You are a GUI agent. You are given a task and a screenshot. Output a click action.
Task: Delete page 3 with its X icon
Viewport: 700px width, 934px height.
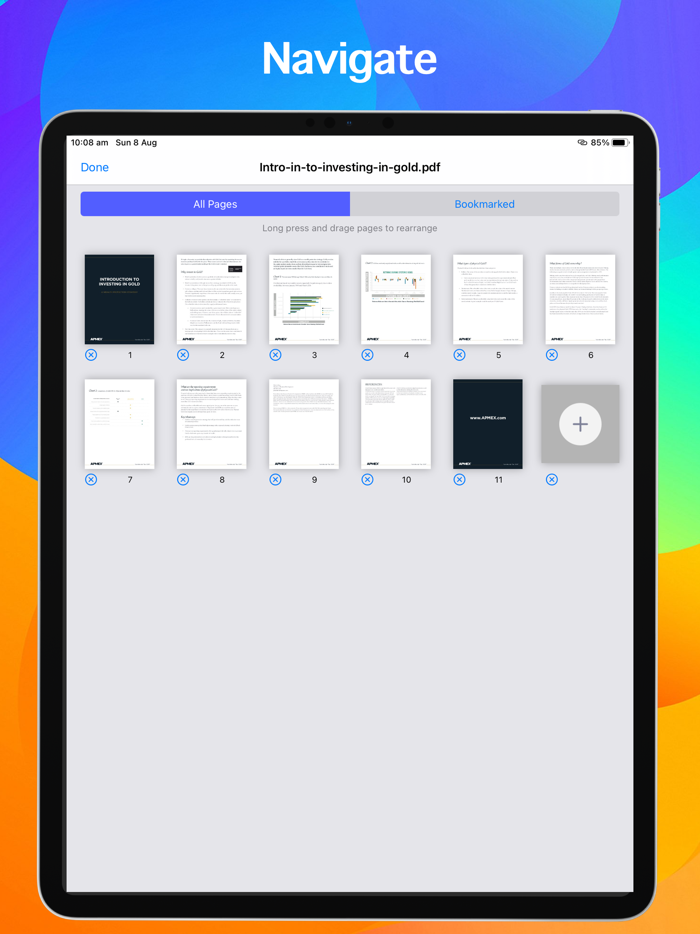pos(275,355)
